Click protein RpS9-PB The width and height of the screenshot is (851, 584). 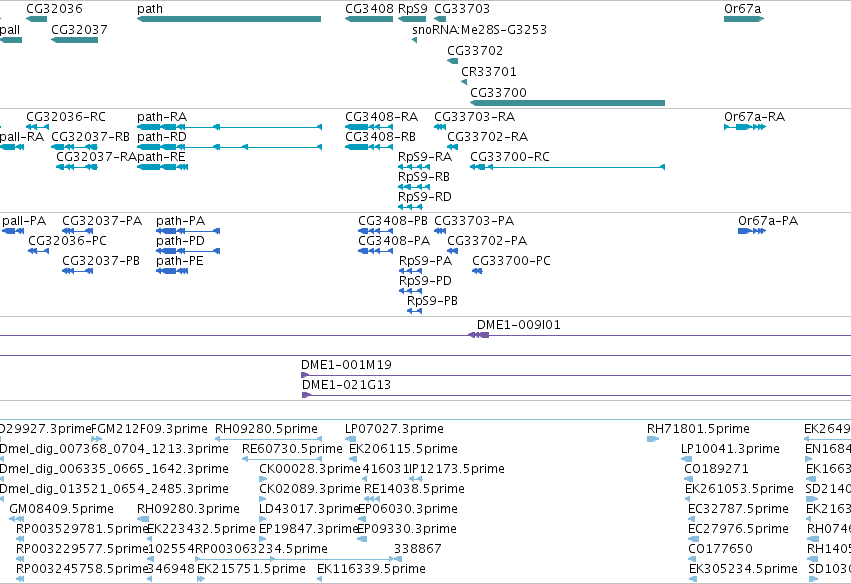tap(415, 312)
